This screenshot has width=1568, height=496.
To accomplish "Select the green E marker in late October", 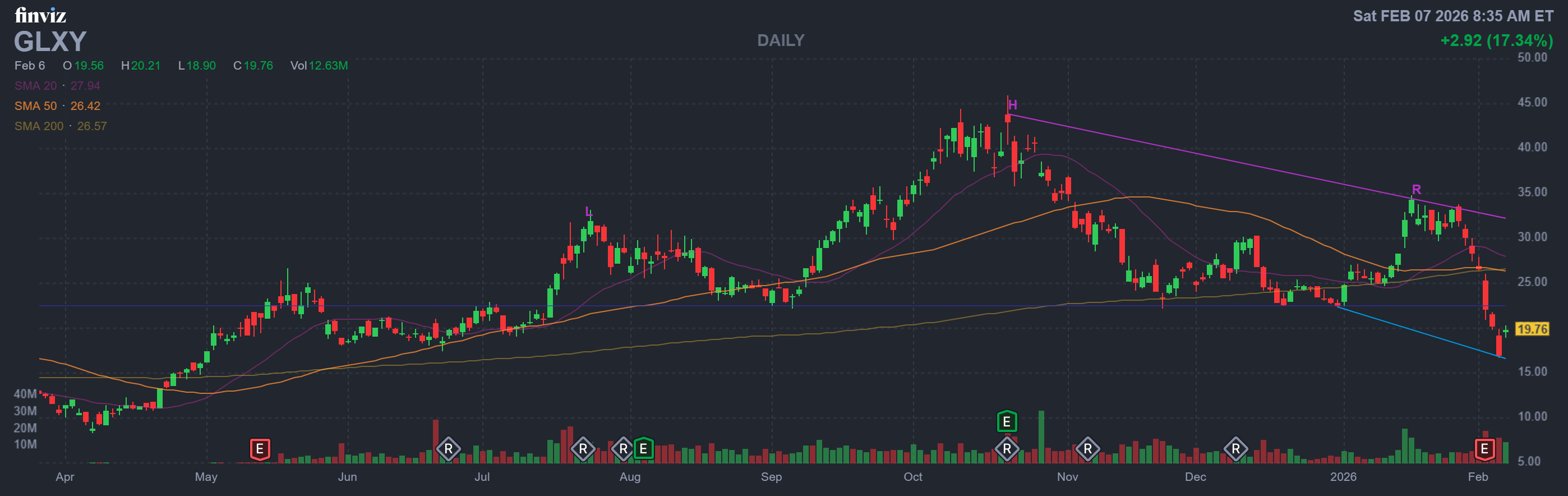I will pyautogui.click(x=1006, y=421).
